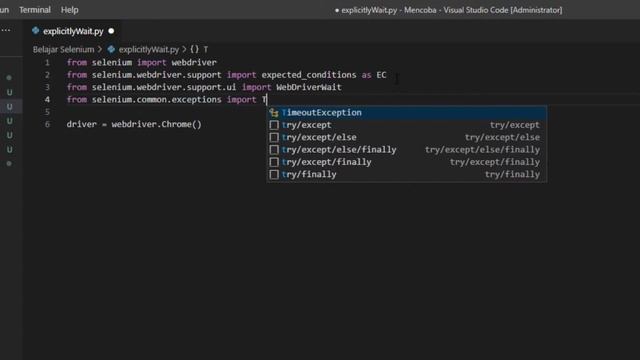Image resolution: width=640 pixels, height=360 pixels.
Task: Click snippet icon beside try/finally
Action: [x=274, y=175]
